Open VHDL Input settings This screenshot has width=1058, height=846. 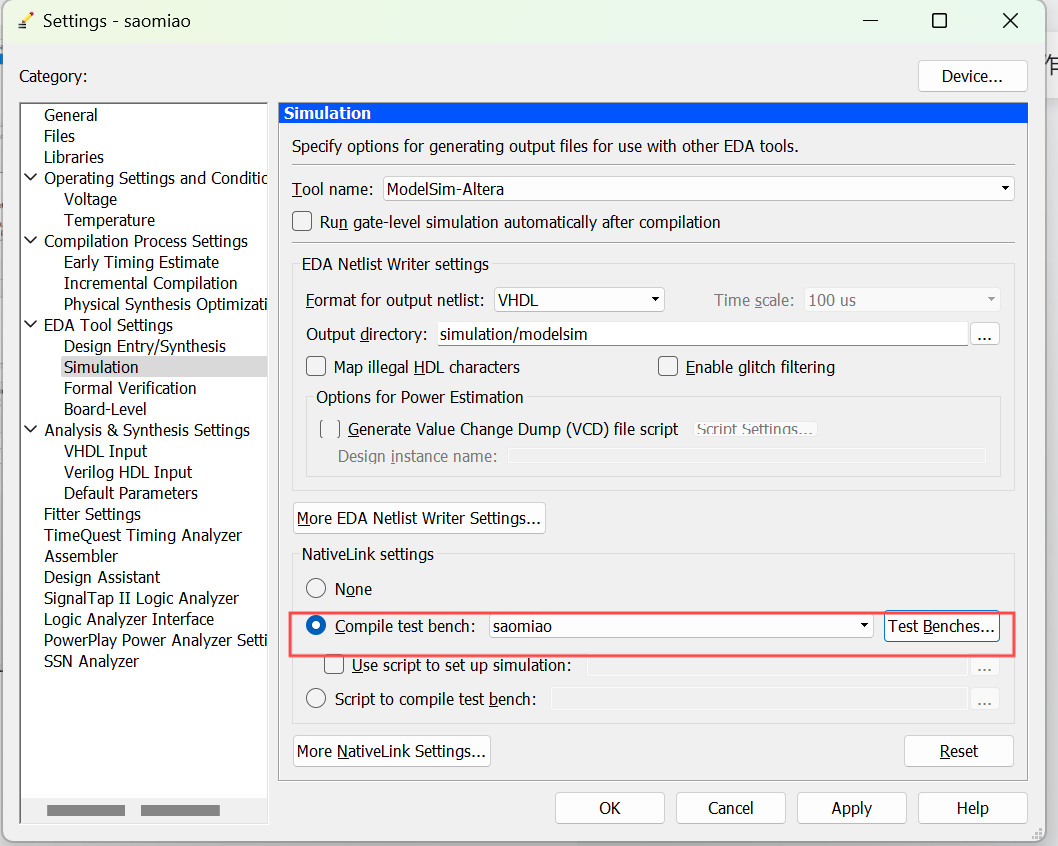105,451
